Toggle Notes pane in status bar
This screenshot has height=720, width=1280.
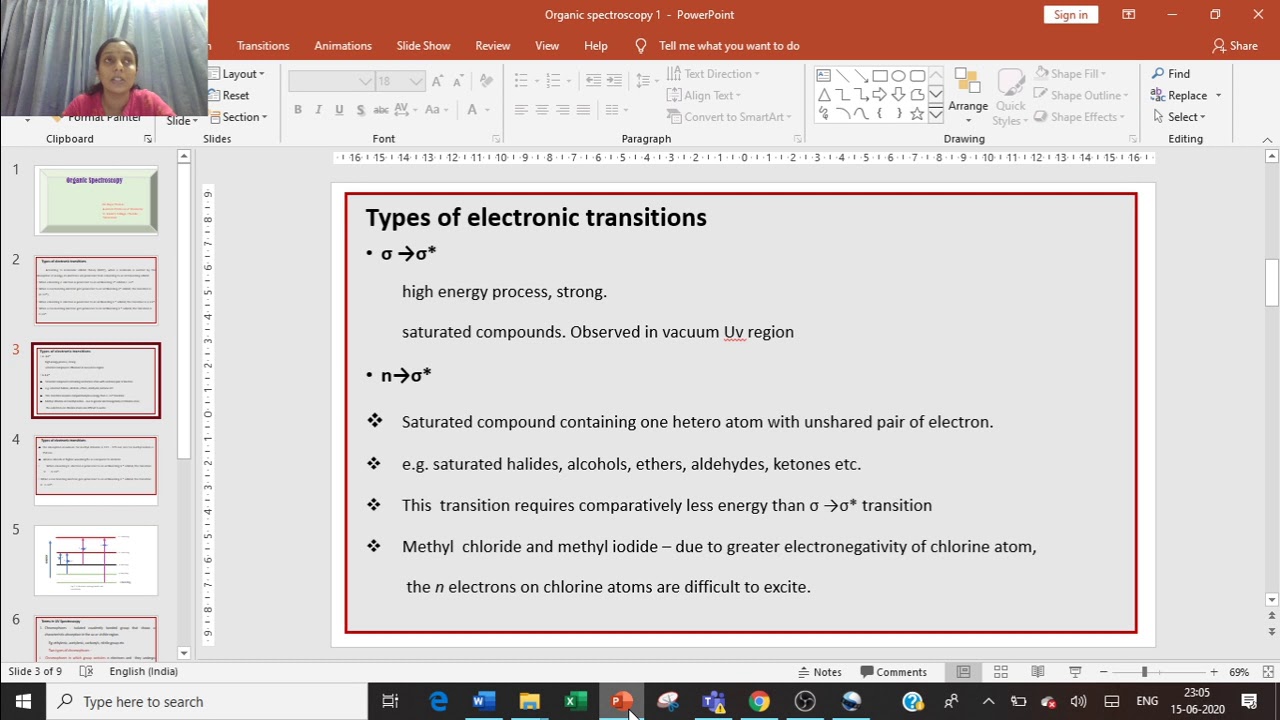[x=820, y=672]
